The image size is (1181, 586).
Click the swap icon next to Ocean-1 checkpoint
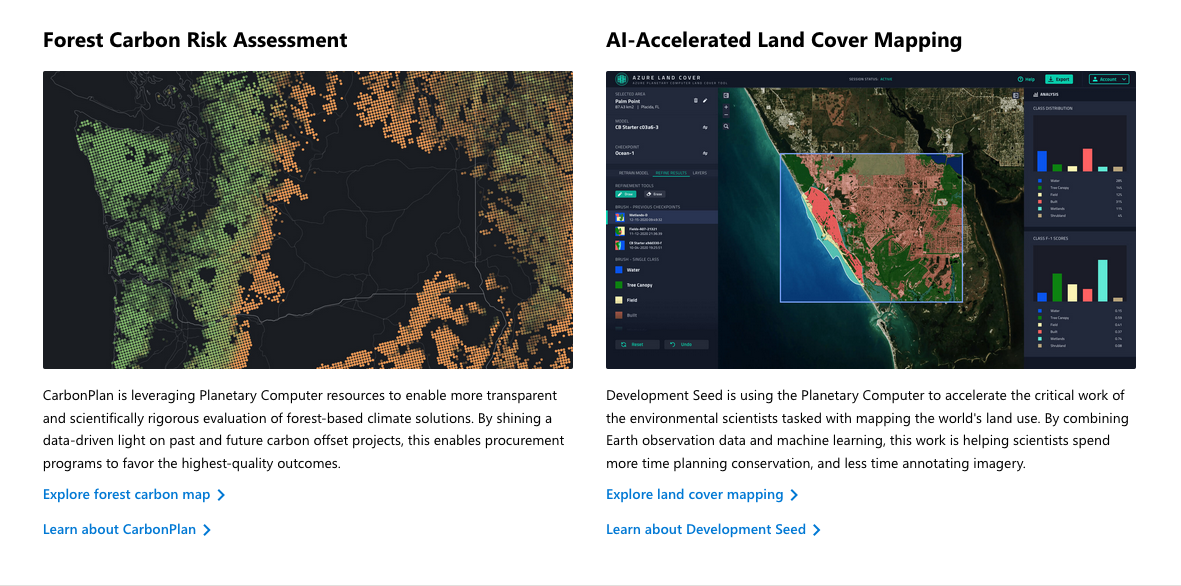(x=705, y=153)
